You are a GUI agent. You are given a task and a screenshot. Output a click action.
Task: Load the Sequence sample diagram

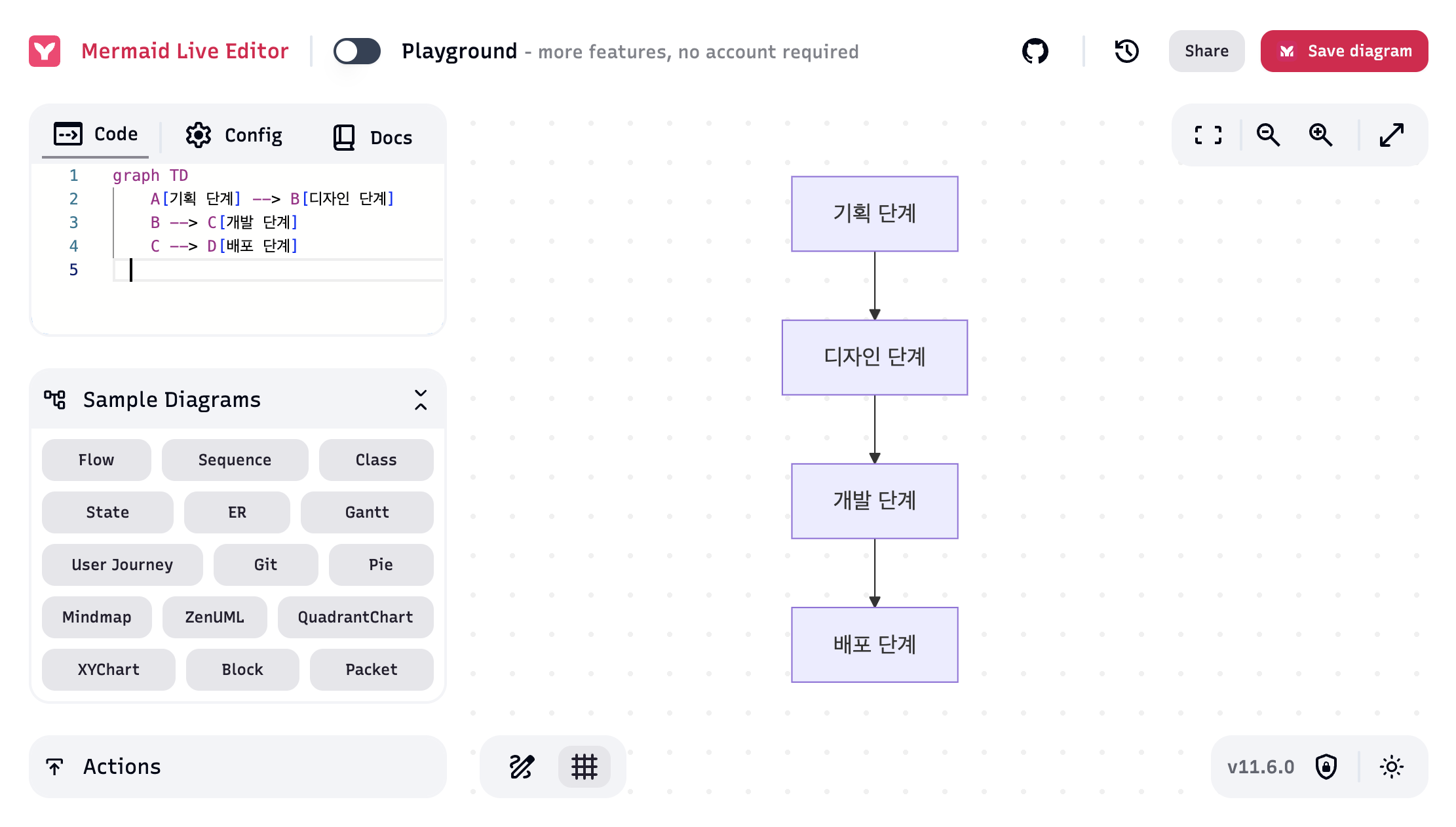click(x=235, y=460)
